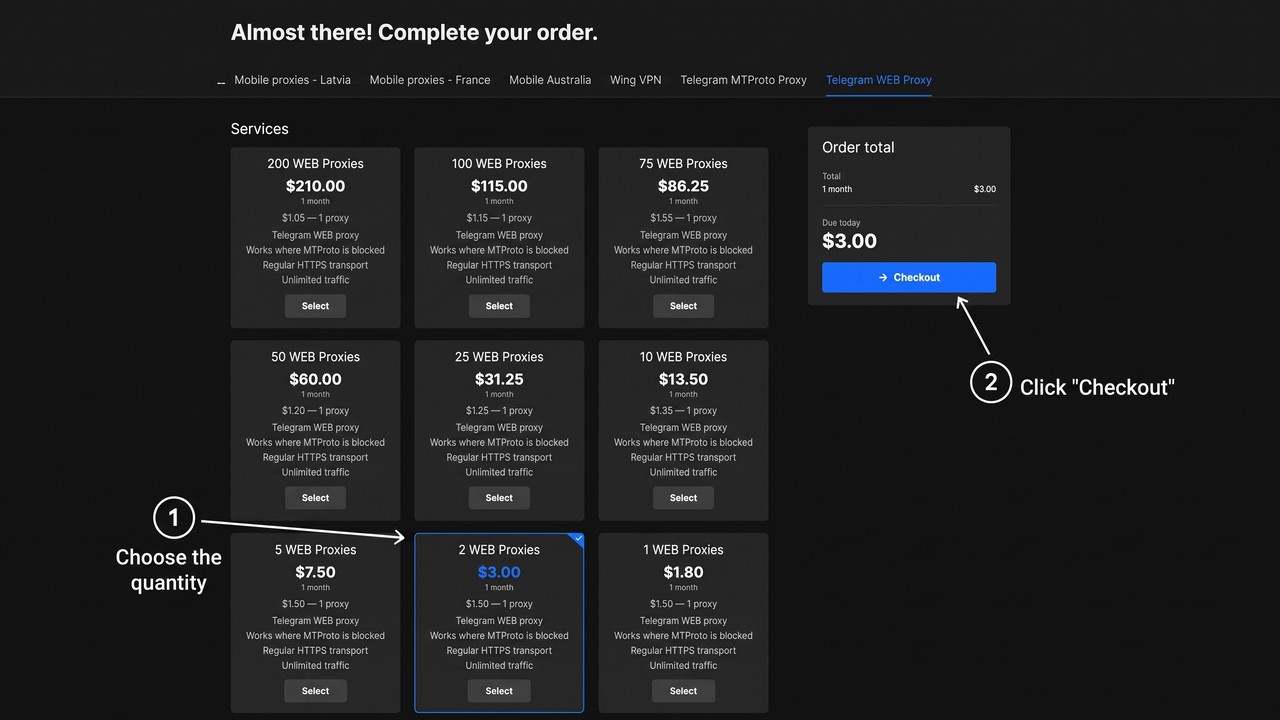Click the Services heading
The width and height of the screenshot is (1280, 720).
pyautogui.click(x=259, y=129)
